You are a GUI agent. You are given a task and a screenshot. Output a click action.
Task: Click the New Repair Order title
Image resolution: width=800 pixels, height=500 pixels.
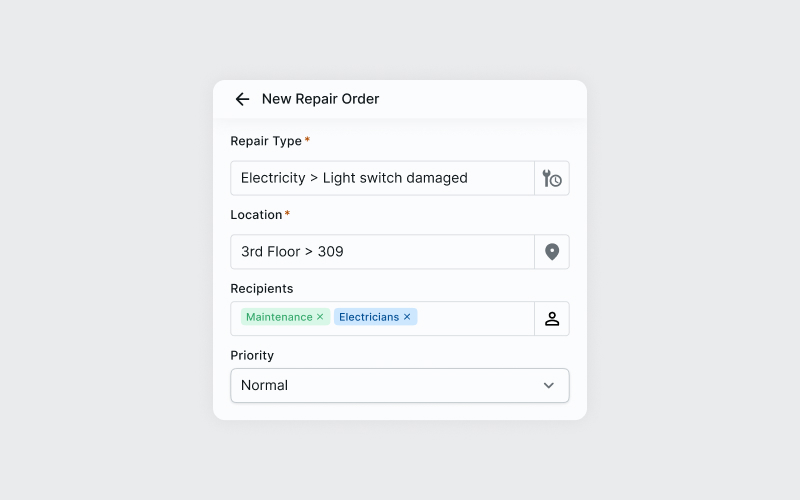[320, 99]
